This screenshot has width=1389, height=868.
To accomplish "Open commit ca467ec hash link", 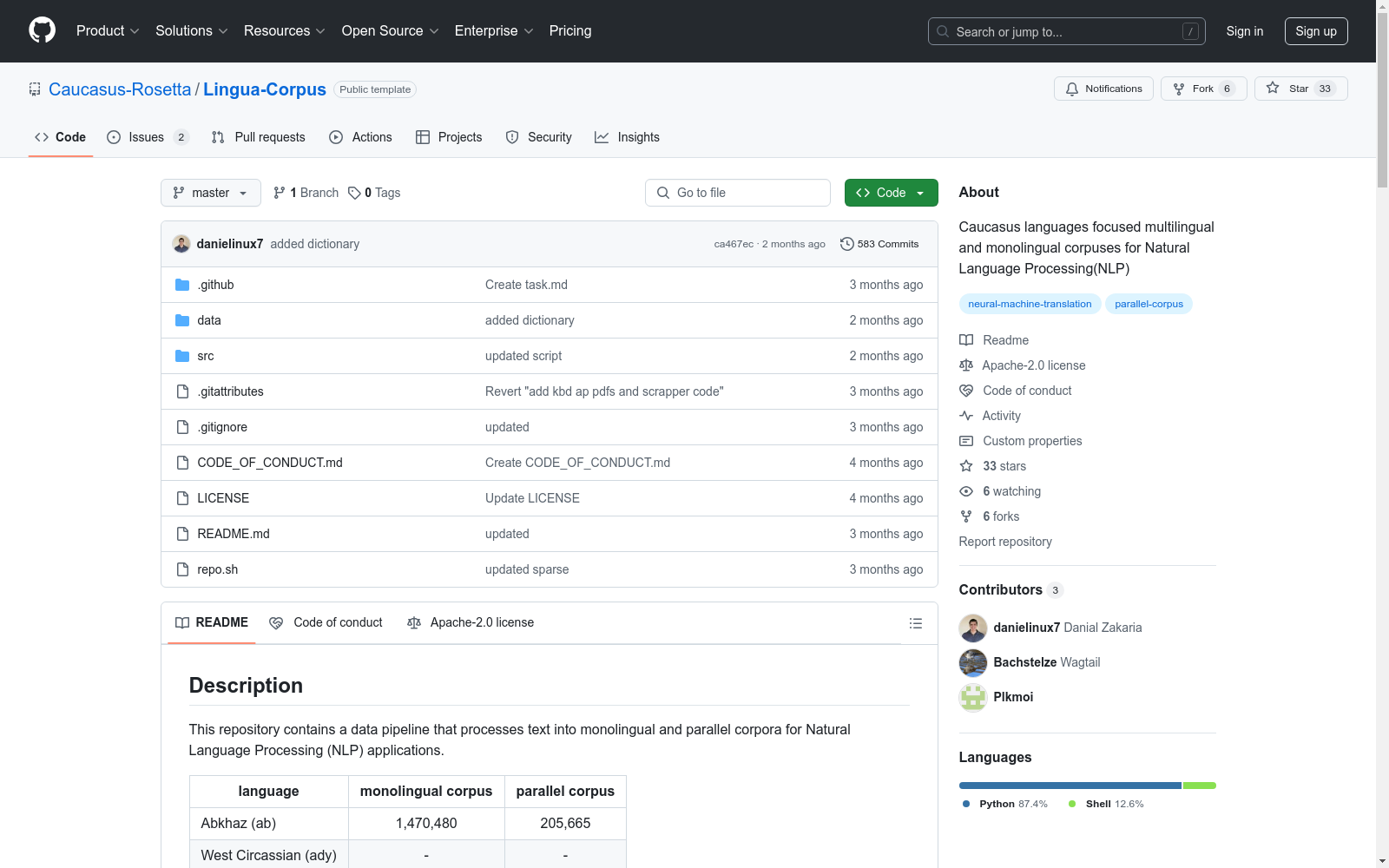I will click(x=734, y=244).
